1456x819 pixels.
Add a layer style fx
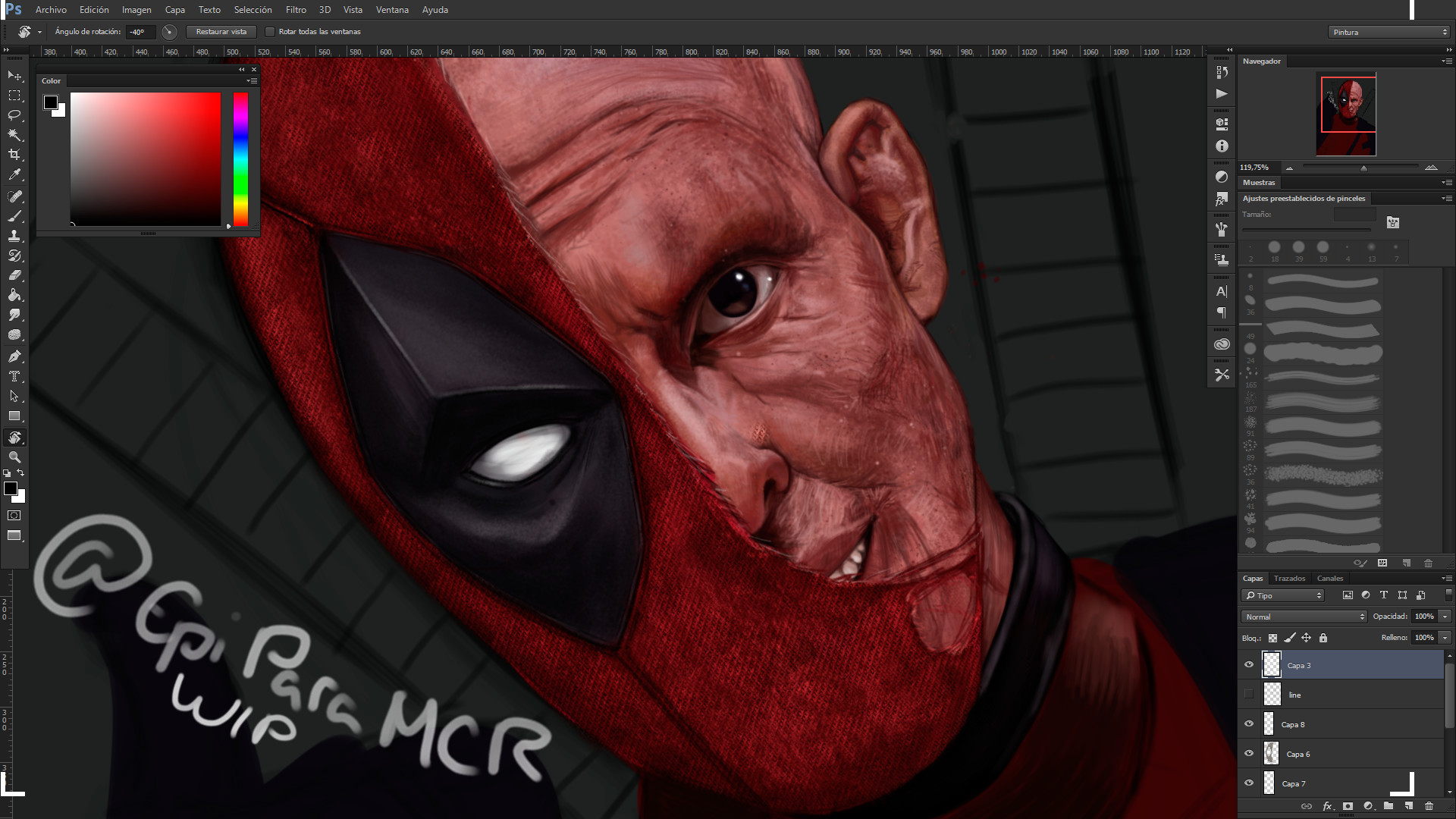(x=1328, y=806)
